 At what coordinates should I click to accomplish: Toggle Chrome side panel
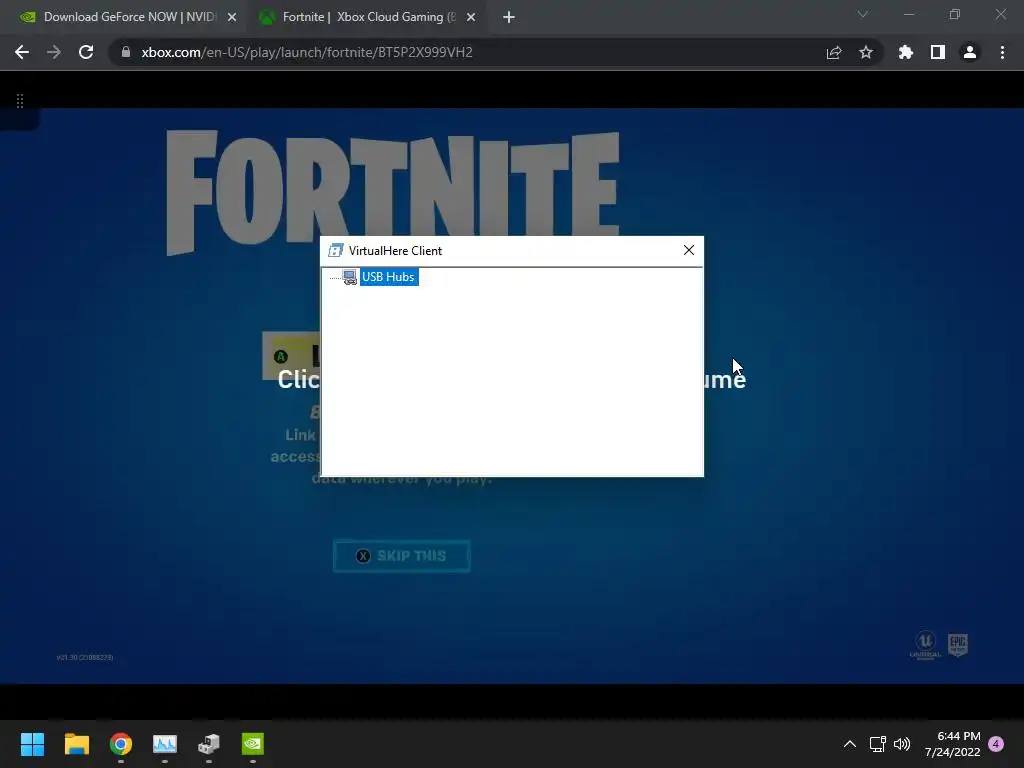[x=938, y=52]
